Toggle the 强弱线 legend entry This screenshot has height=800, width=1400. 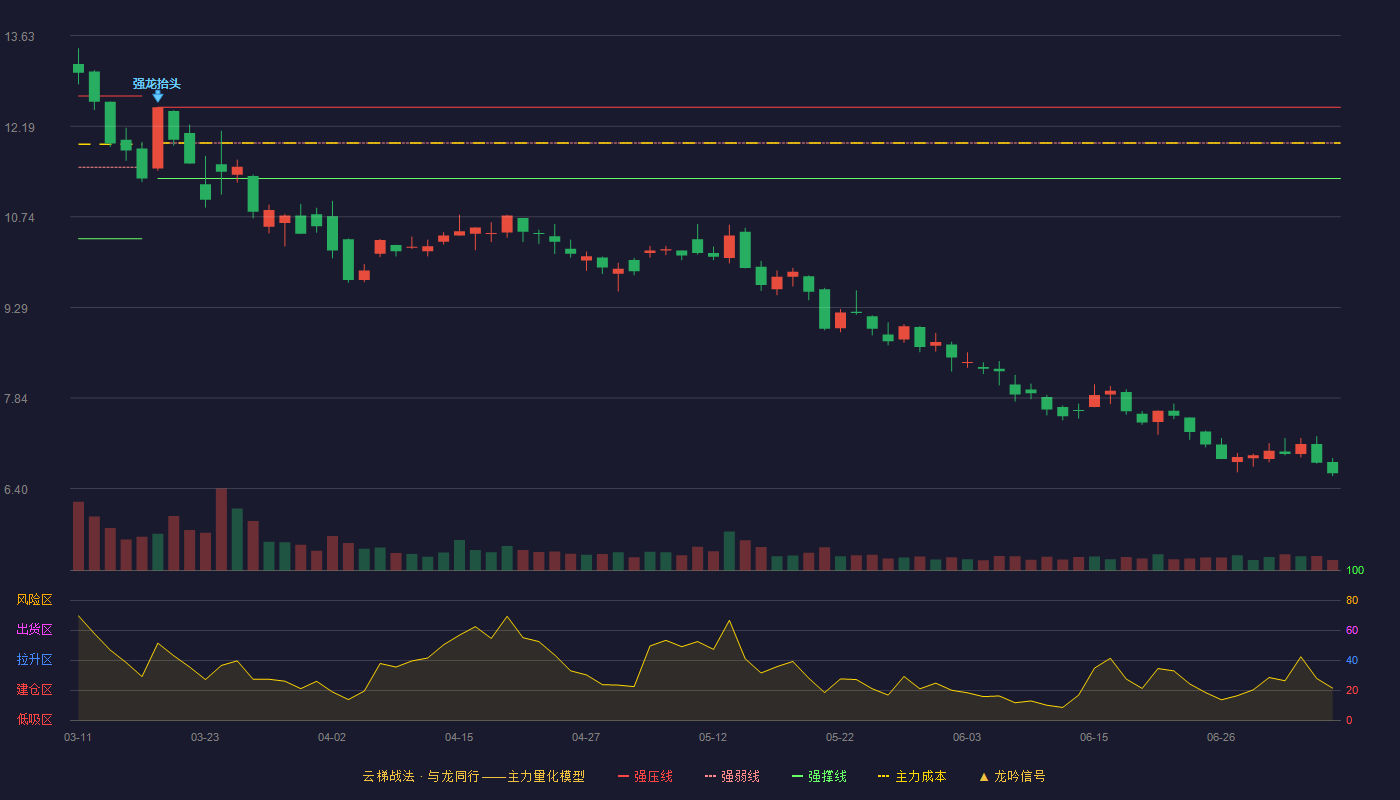732,777
